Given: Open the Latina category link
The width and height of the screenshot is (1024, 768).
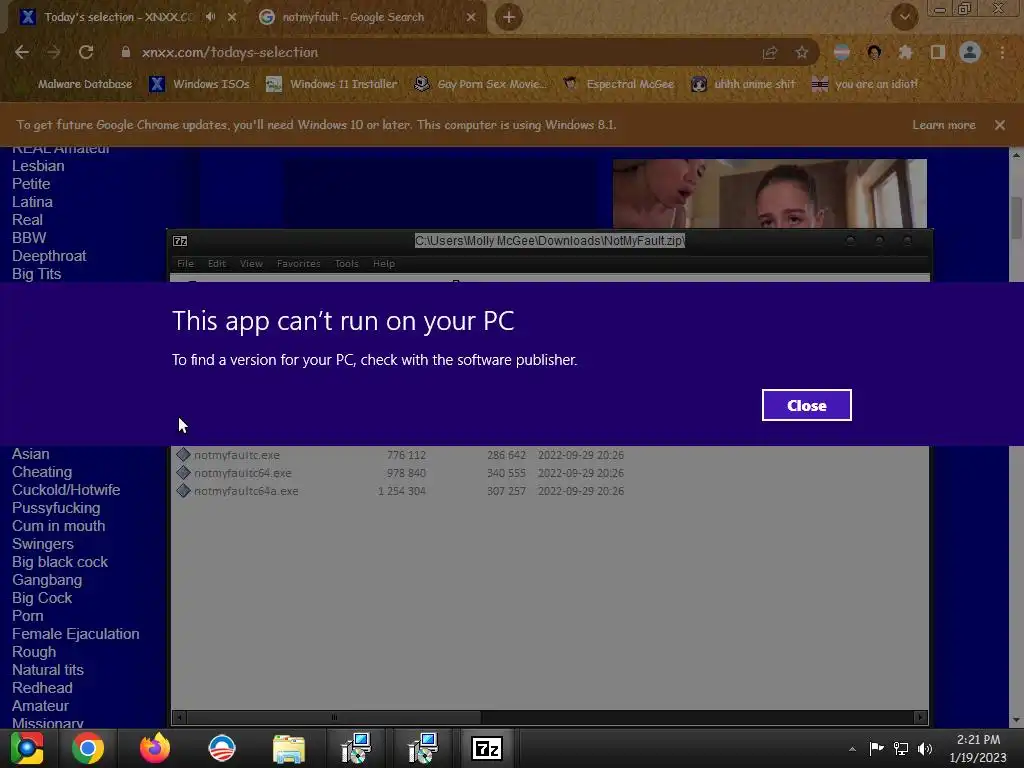Looking at the screenshot, I should [32, 202].
